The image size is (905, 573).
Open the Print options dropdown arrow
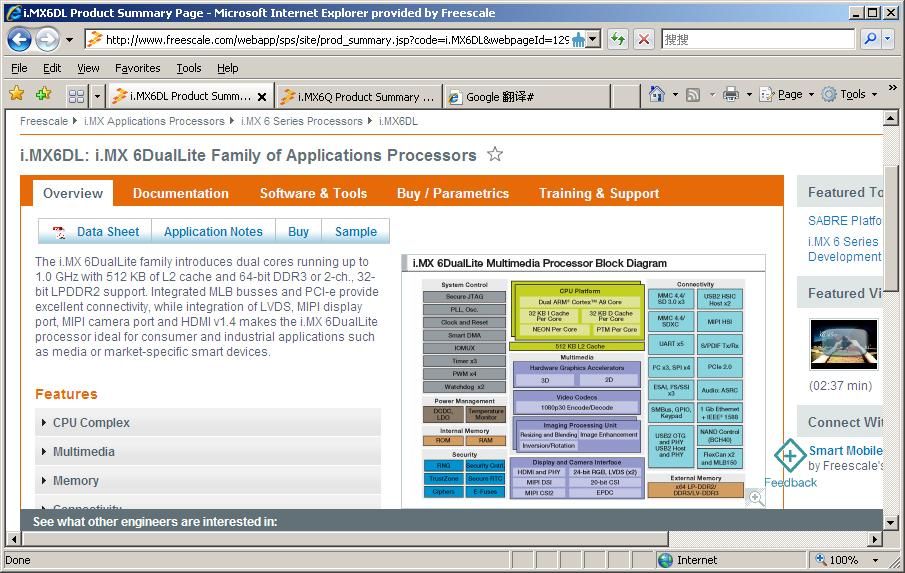[x=749, y=94]
